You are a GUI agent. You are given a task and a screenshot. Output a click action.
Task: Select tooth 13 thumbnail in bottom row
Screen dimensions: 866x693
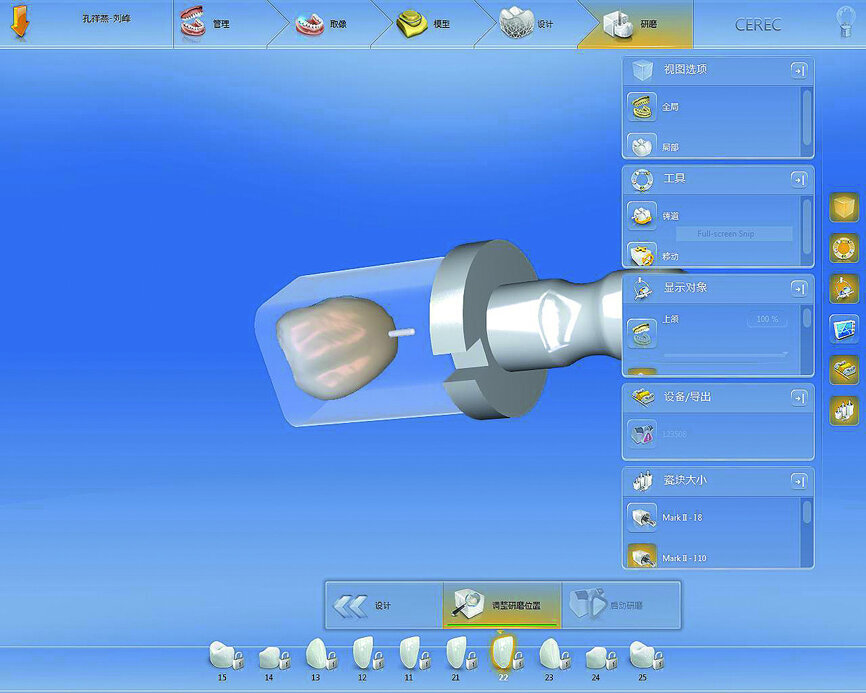pos(316,655)
